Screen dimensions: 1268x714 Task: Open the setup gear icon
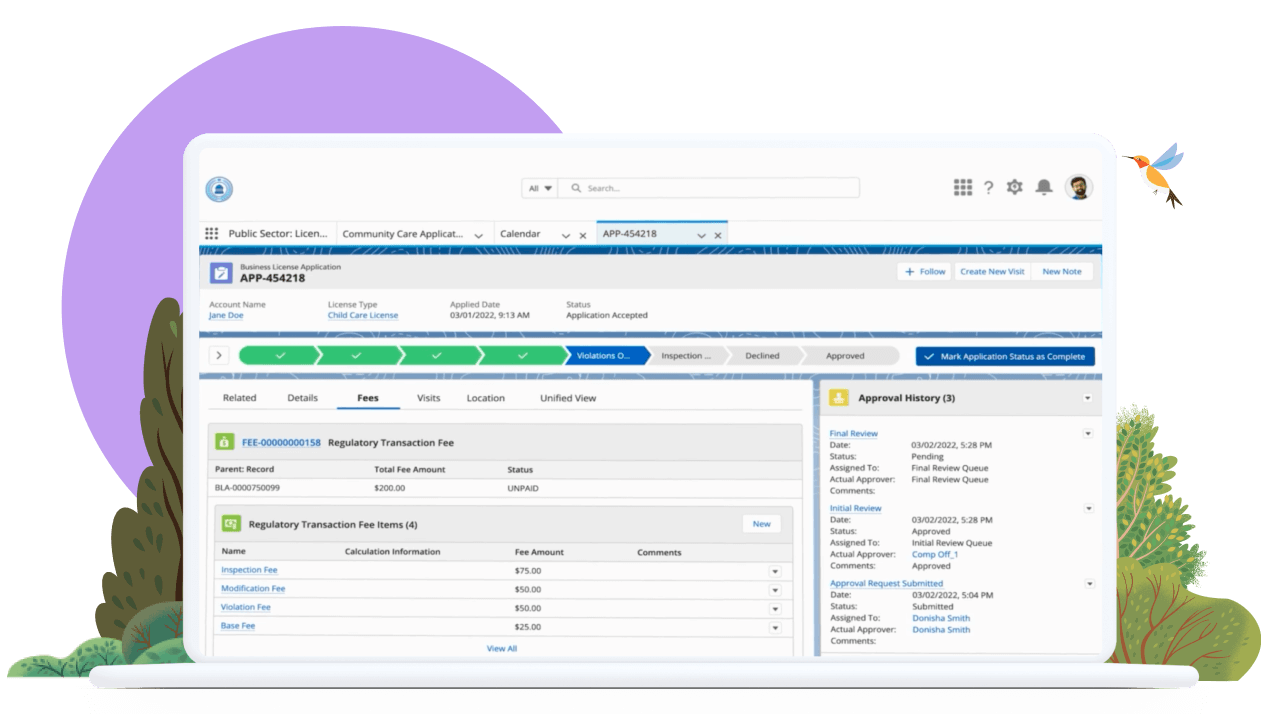tap(1014, 187)
